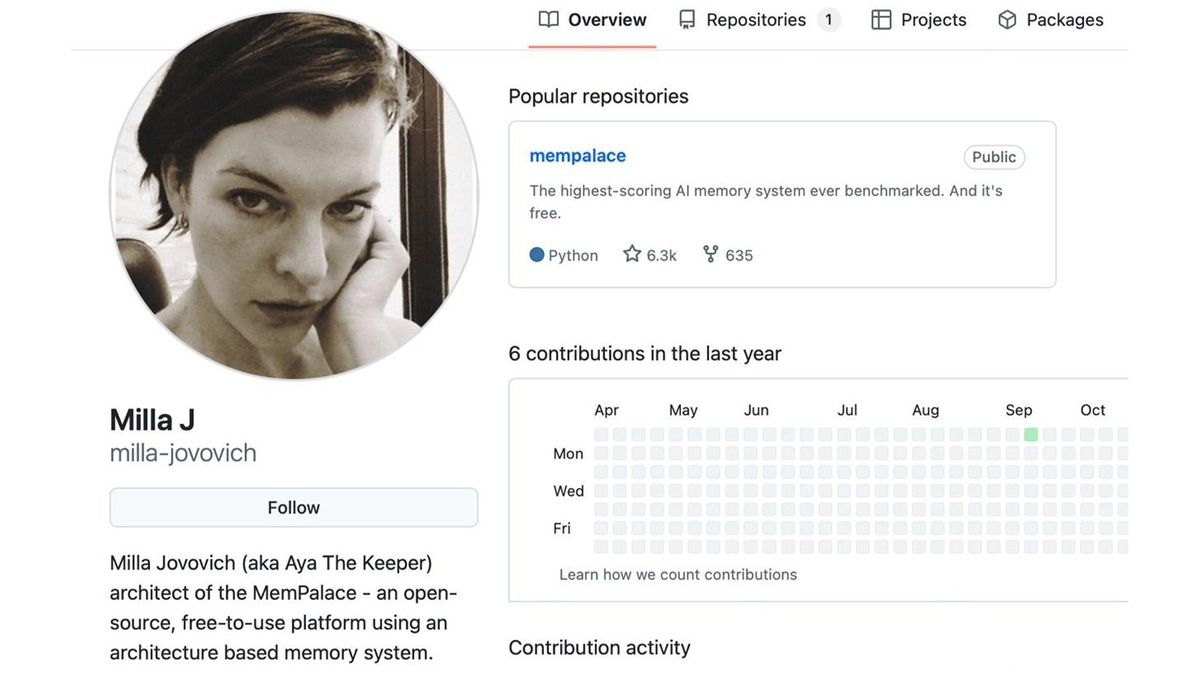Screen dimensions: 1200x675
Task: Click the milla-jovovich username
Action: [183, 452]
